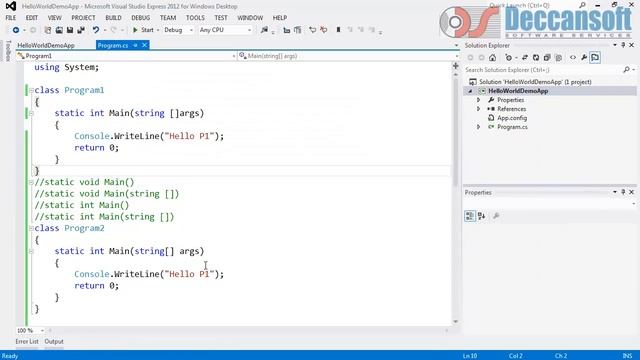Click the New Project toolbar icon

(x=48, y=30)
